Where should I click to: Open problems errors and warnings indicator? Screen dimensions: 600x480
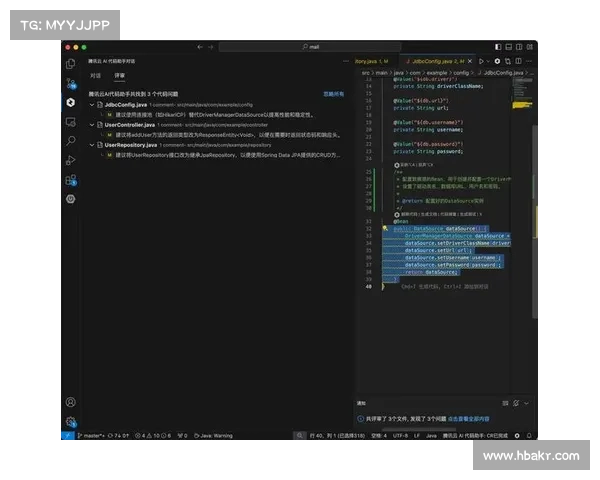[x=153, y=436]
